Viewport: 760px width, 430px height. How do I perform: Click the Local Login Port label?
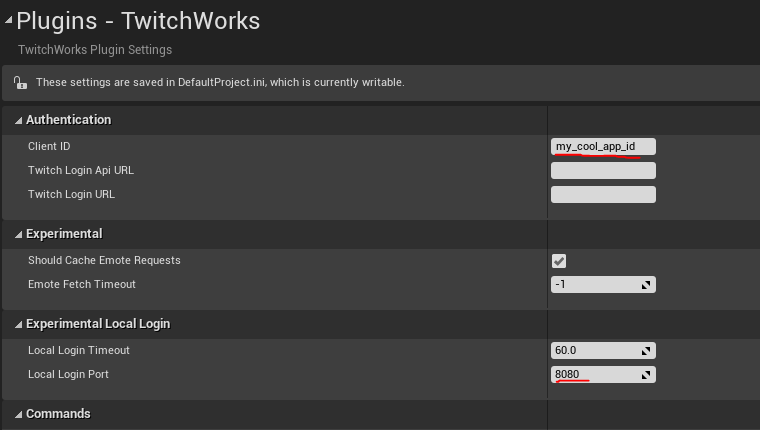point(68,375)
